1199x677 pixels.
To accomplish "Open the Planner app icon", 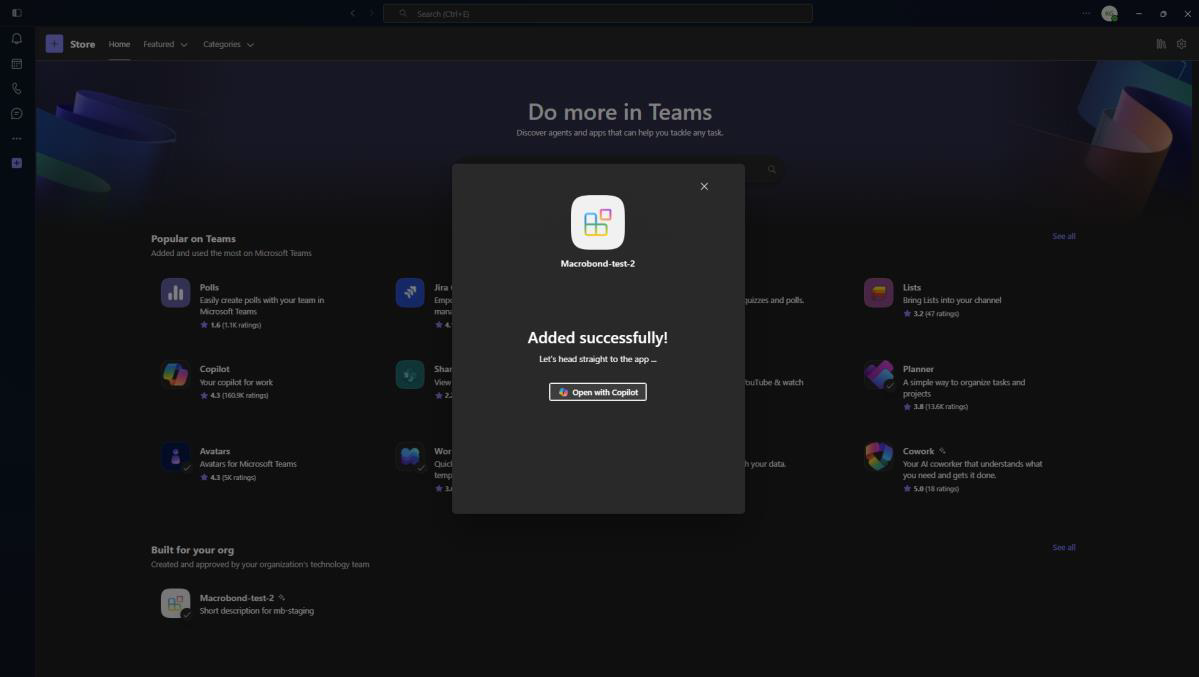I will point(879,374).
